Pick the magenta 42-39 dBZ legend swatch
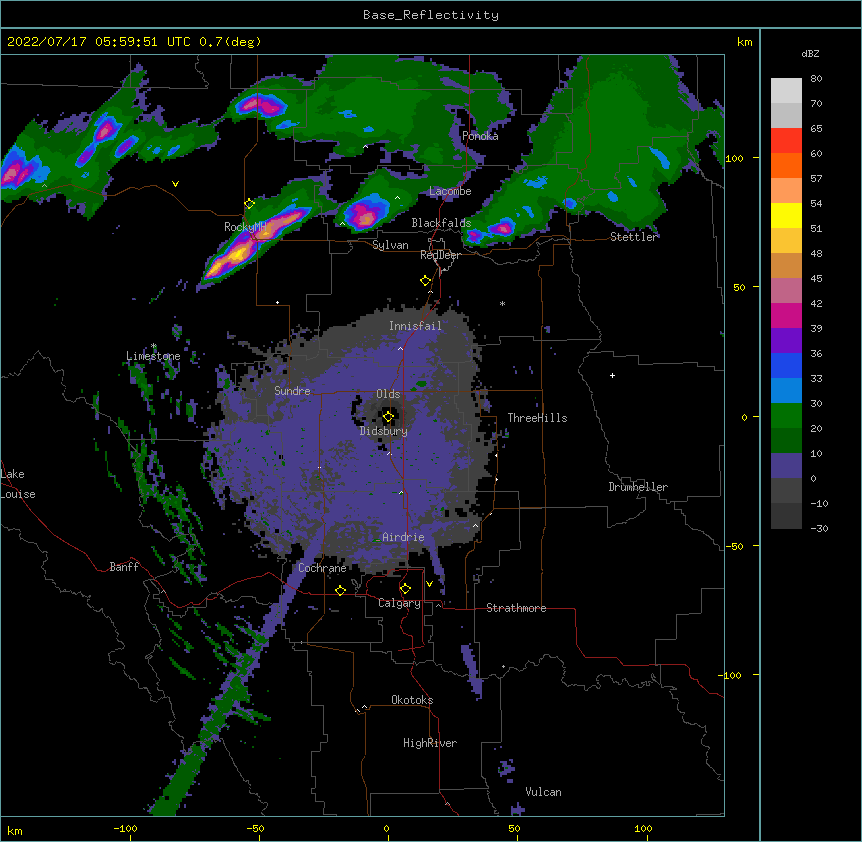Image resolution: width=862 pixels, height=842 pixels. coord(786,315)
